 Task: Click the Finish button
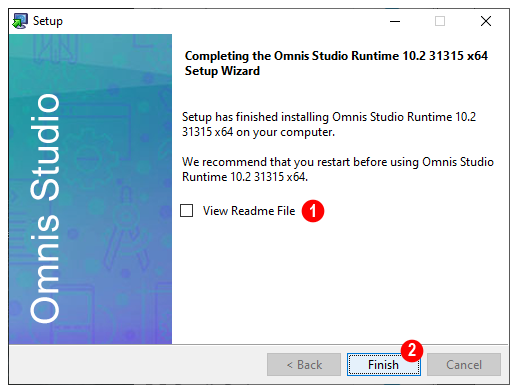(384, 365)
